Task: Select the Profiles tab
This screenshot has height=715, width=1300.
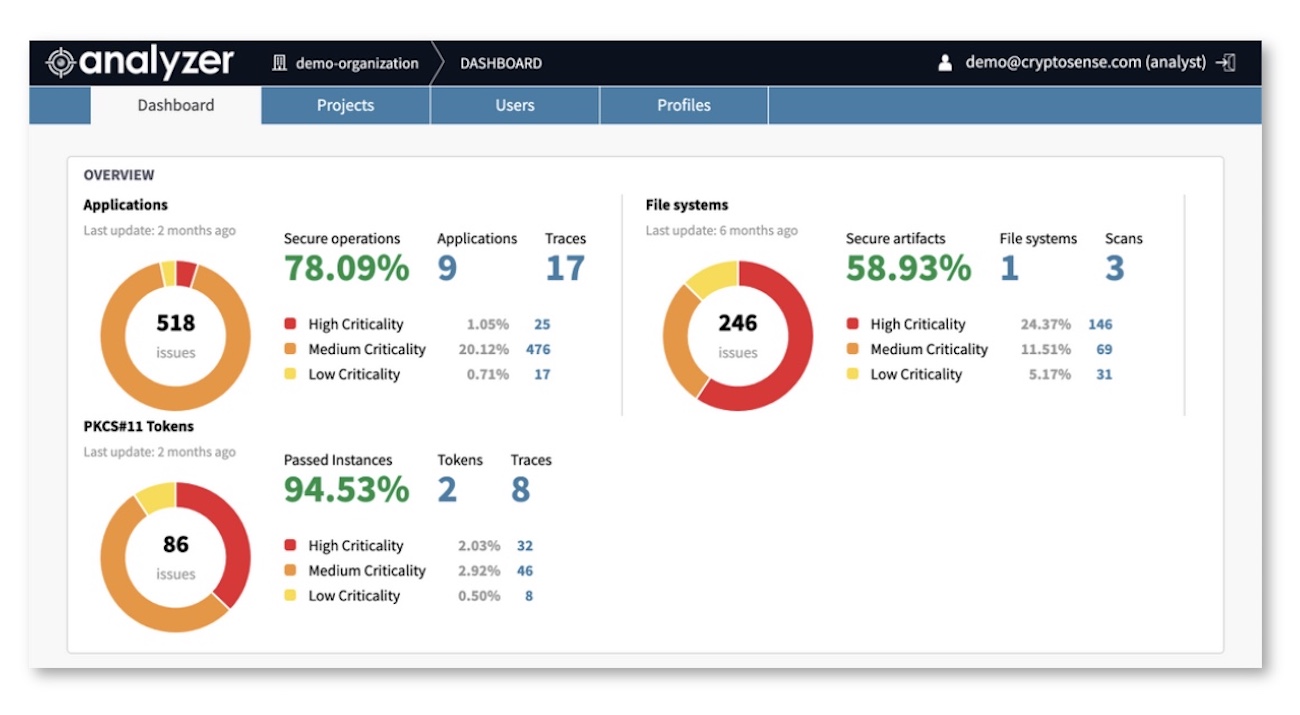Action: pyautogui.click(x=683, y=105)
